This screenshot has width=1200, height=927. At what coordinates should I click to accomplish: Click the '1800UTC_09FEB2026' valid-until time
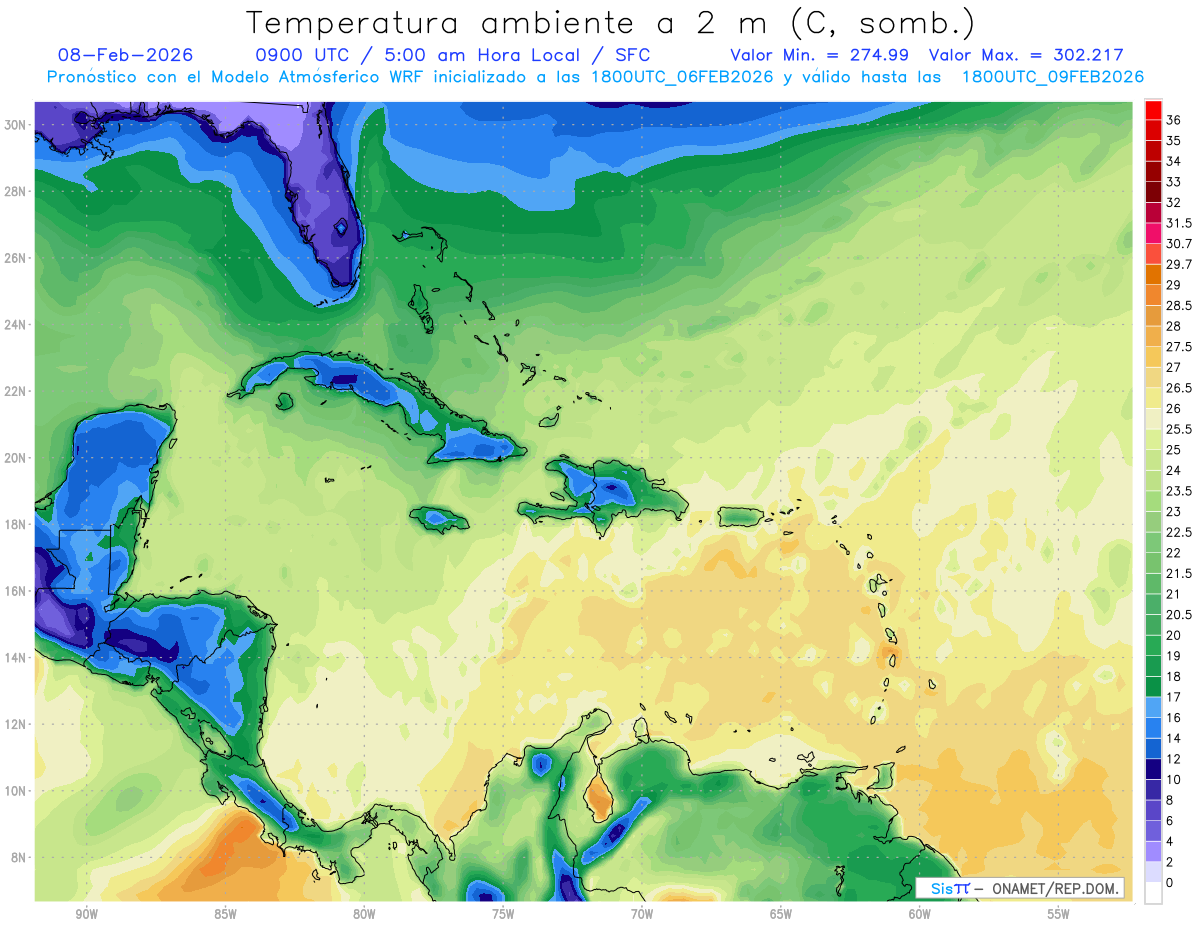click(x=1053, y=77)
